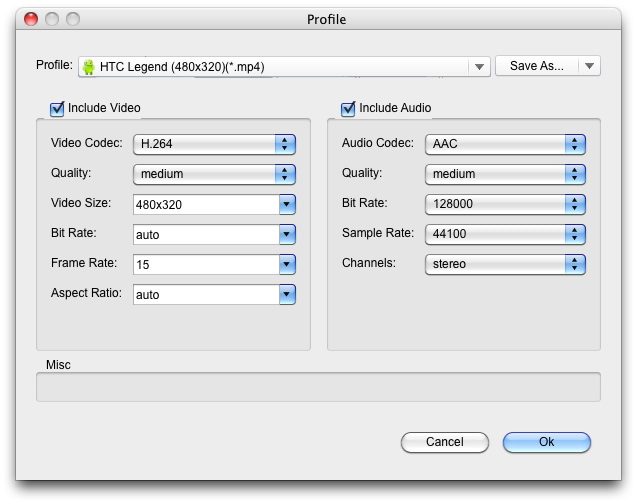Click the HTC Legend (480x320)(*.mp4) profile text
This screenshot has height=504, width=637.
click(182, 67)
